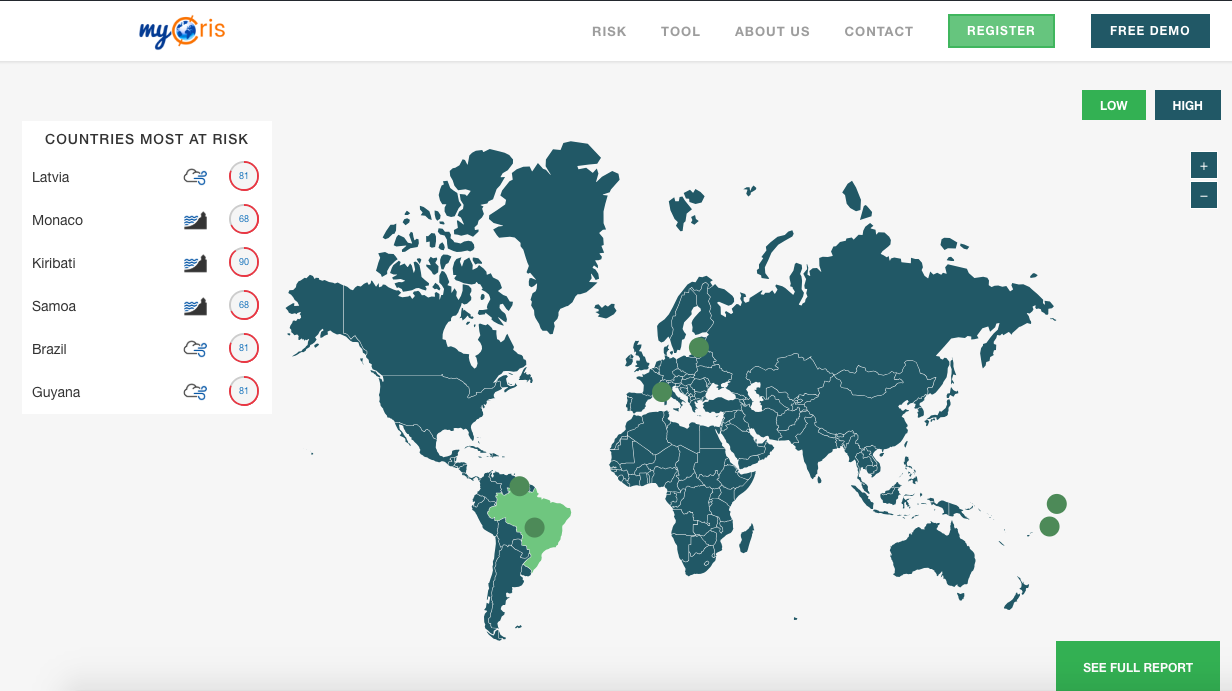Toggle the HIGH risk filter
This screenshot has width=1232, height=691.
pos(1187,105)
